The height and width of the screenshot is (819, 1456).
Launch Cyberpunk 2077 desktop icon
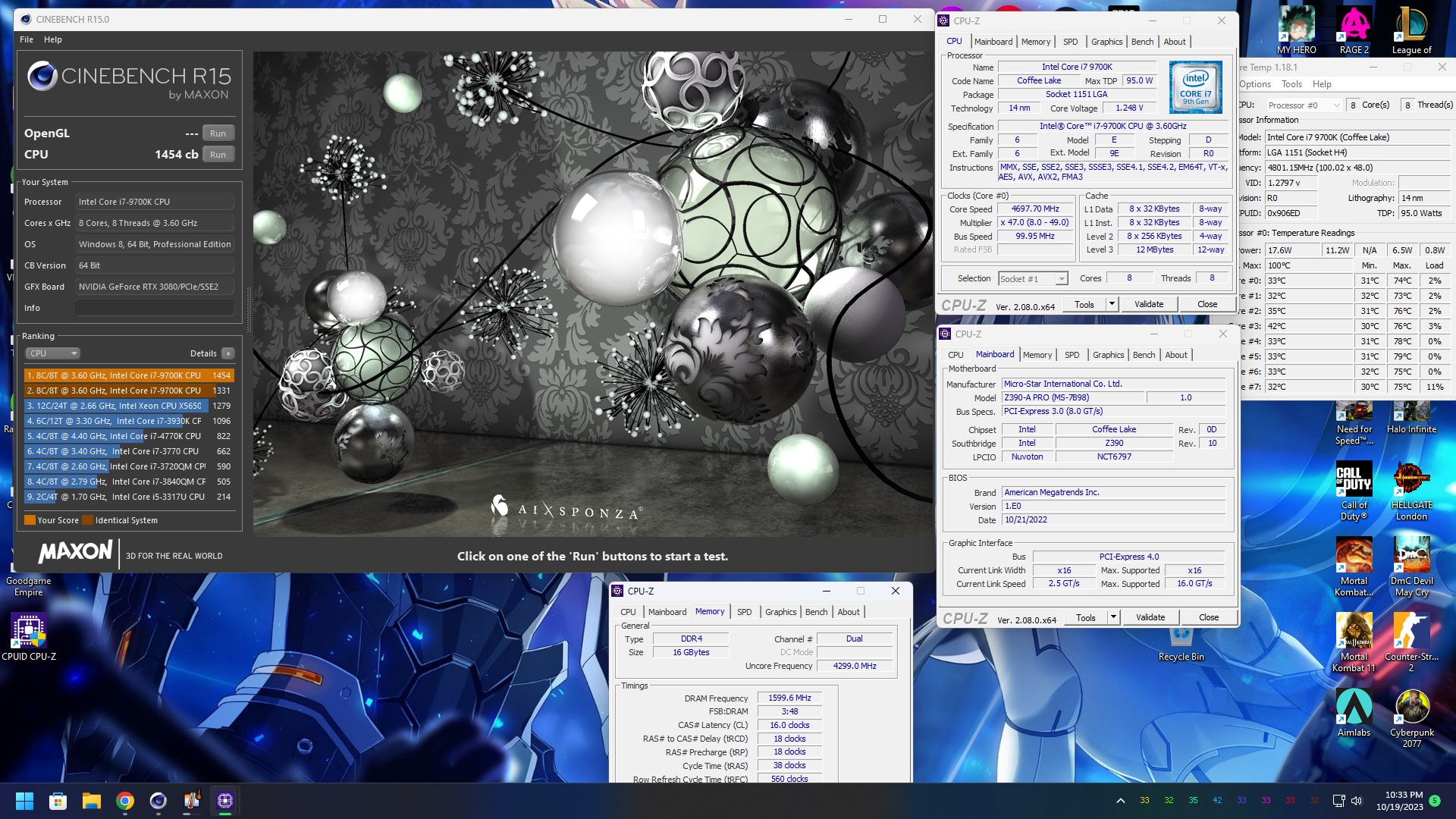1411,719
